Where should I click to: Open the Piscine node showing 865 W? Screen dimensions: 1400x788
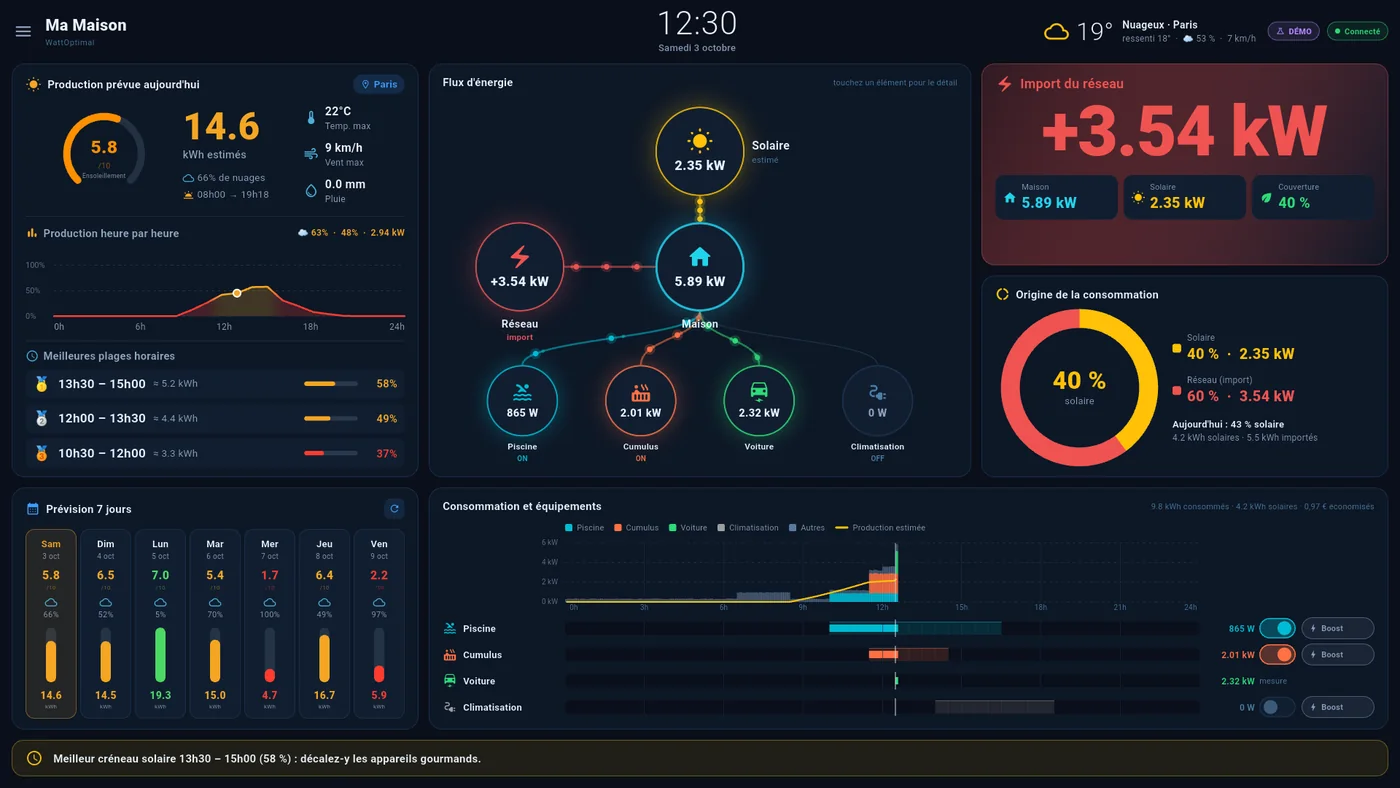(x=522, y=401)
